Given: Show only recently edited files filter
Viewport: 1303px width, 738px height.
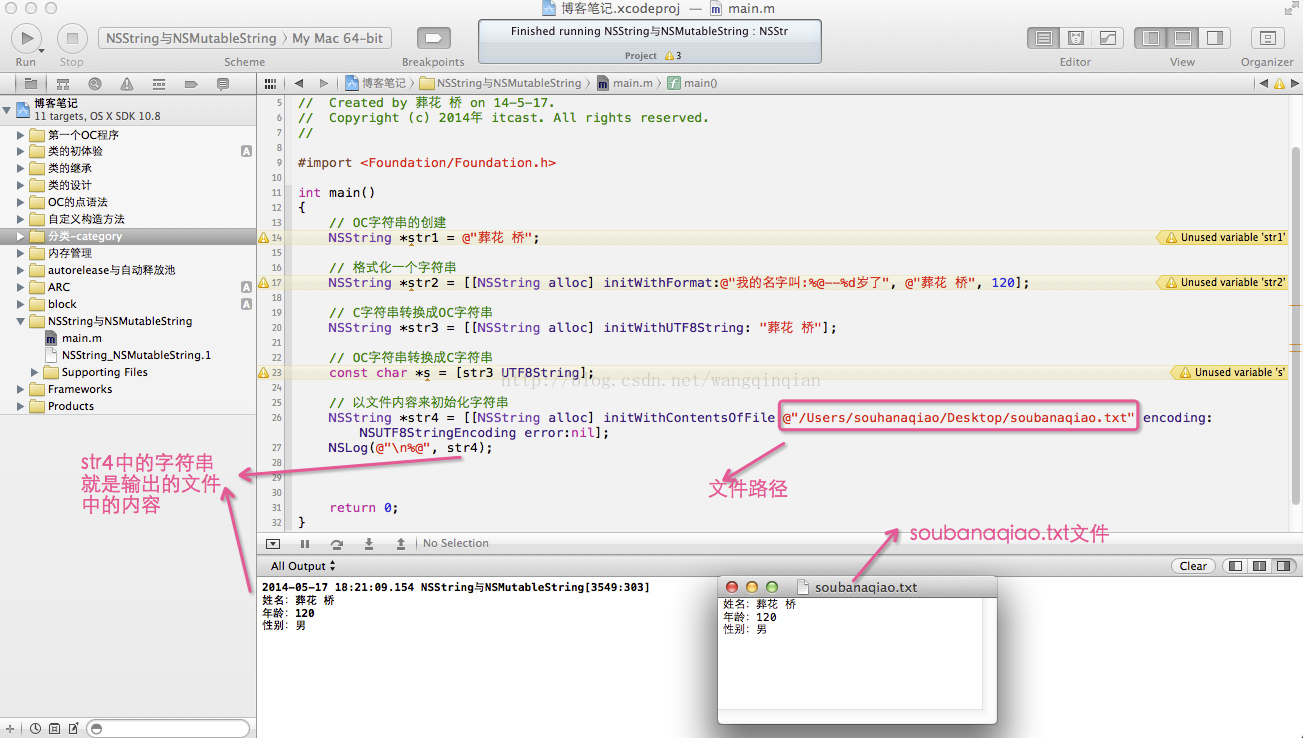Looking at the screenshot, I should point(35,729).
